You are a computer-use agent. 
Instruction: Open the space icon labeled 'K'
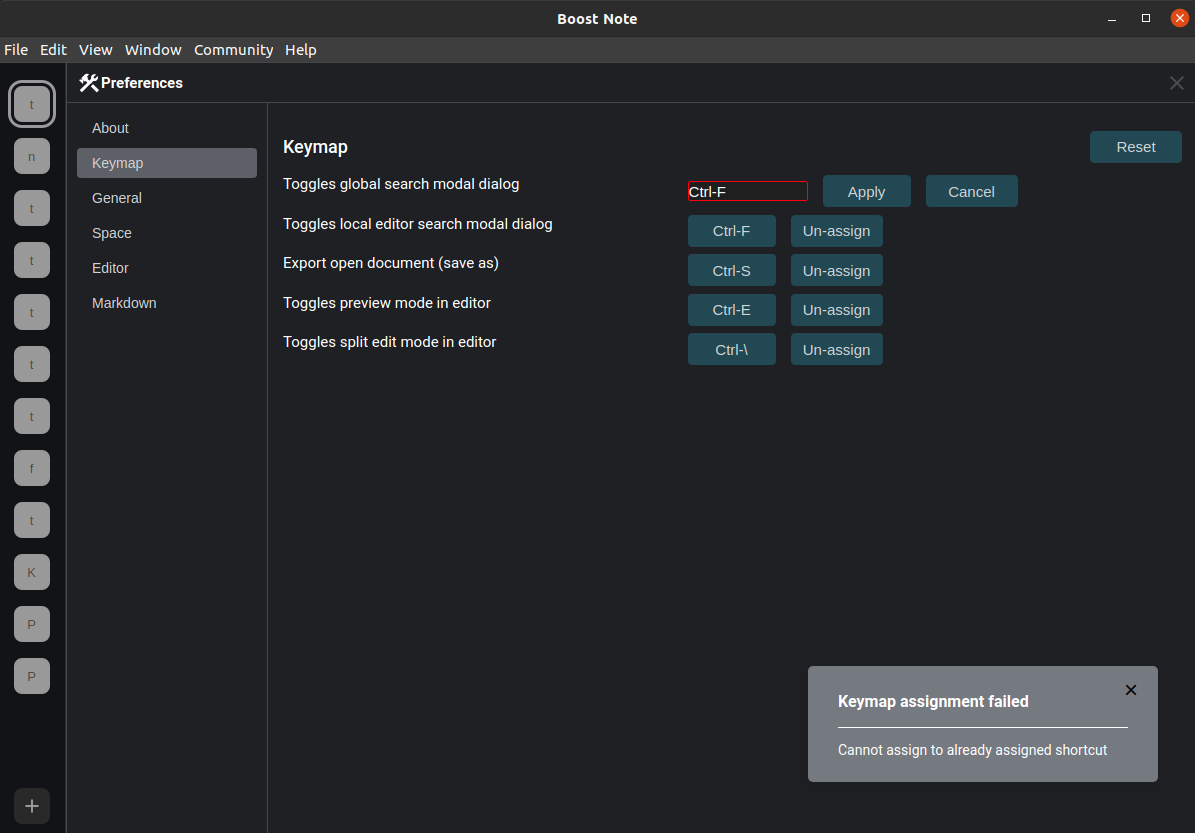point(31,572)
